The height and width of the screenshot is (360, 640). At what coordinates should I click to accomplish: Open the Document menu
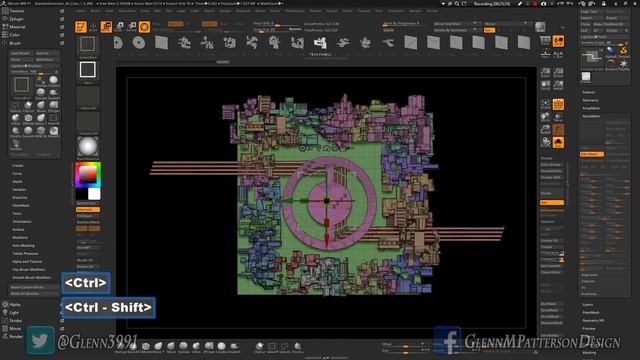(127, 11)
